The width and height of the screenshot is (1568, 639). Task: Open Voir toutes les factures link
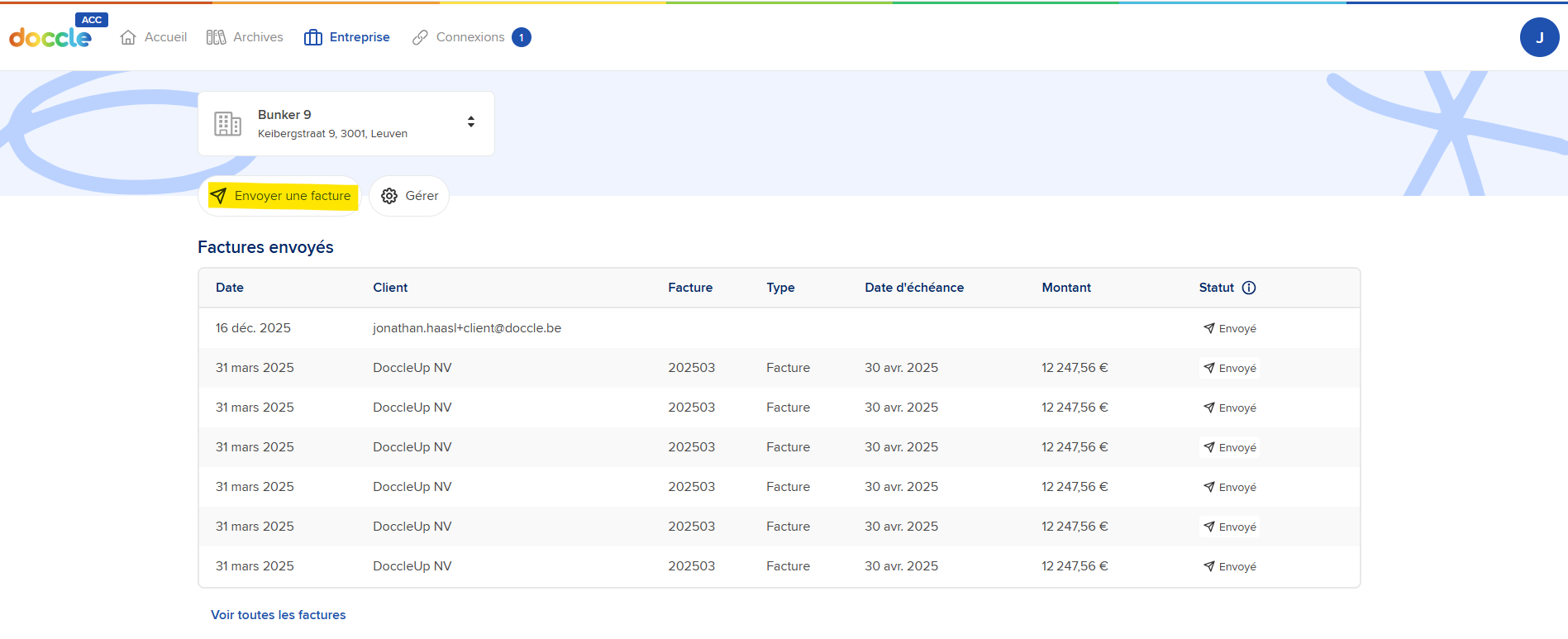278,615
